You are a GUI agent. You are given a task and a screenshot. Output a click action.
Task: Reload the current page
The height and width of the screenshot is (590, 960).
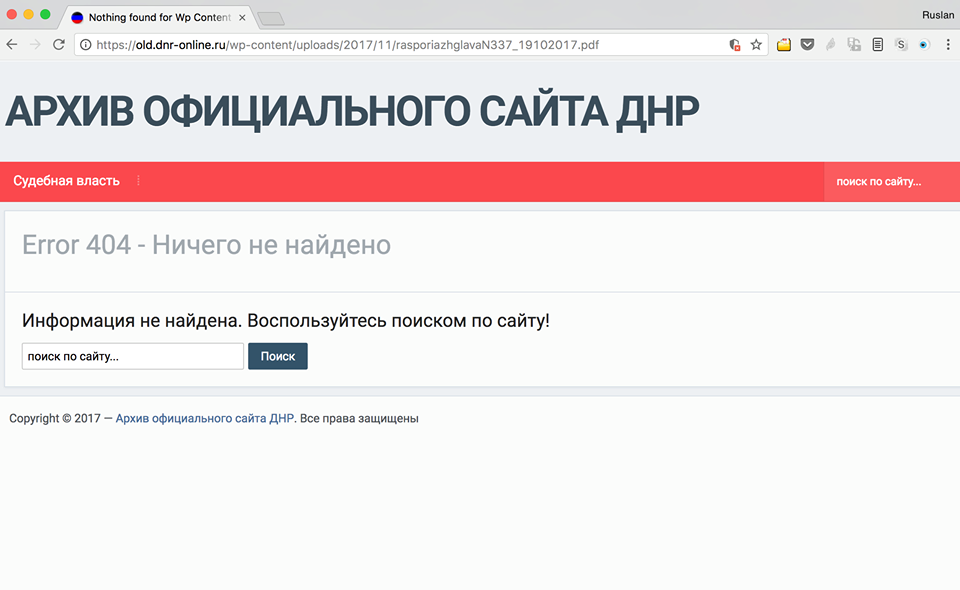(x=59, y=45)
